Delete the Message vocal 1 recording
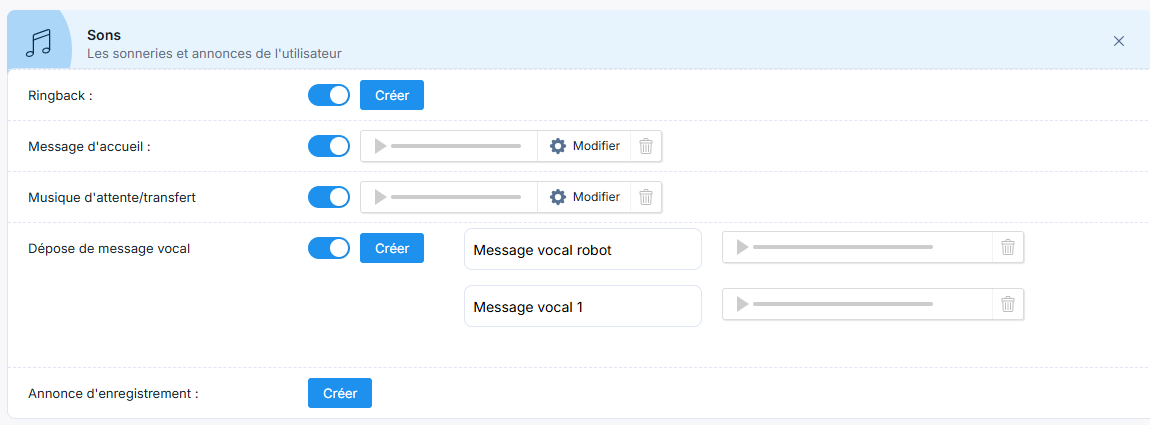 1008,304
